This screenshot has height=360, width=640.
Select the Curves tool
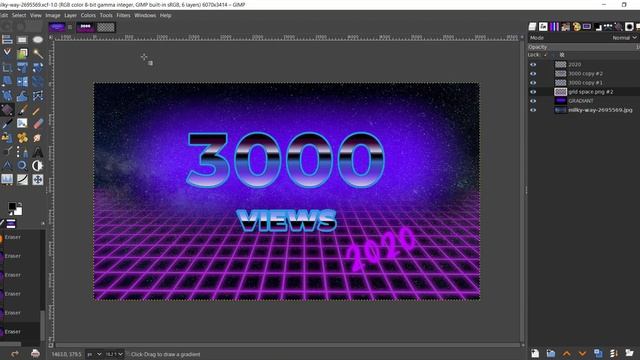[x=22, y=180]
